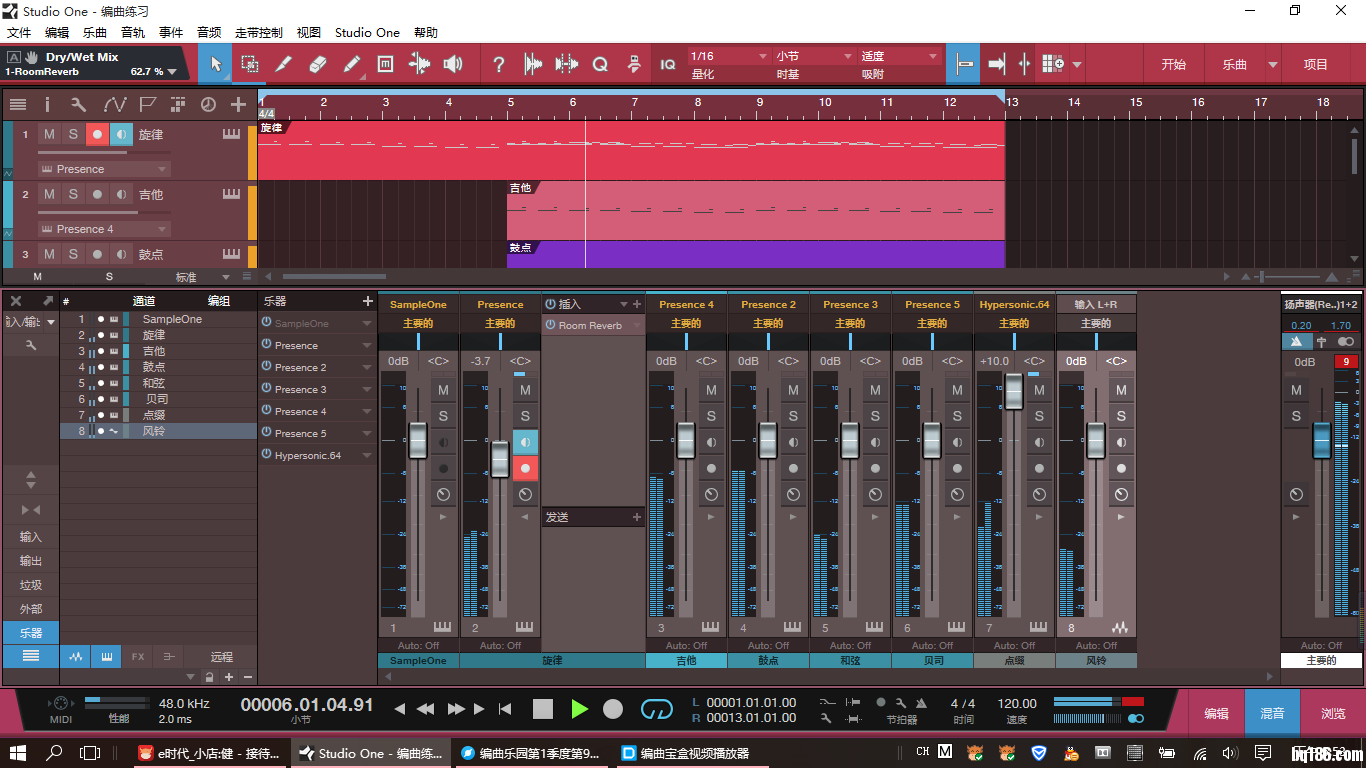Open the 音轨 menu
The height and width of the screenshot is (768, 1366).
click(x=133, y=32)
